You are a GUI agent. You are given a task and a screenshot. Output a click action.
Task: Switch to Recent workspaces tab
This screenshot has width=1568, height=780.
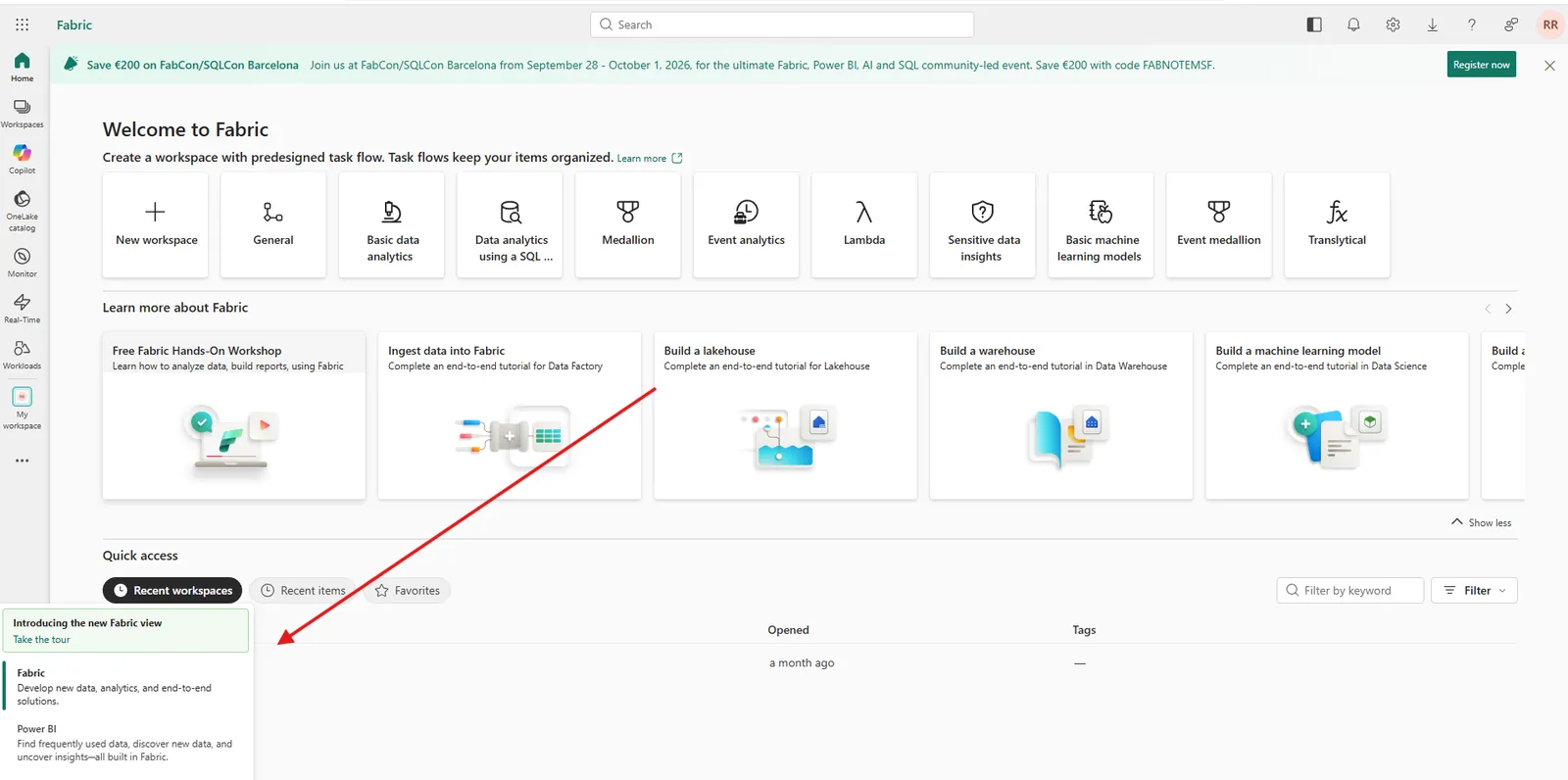172,590
